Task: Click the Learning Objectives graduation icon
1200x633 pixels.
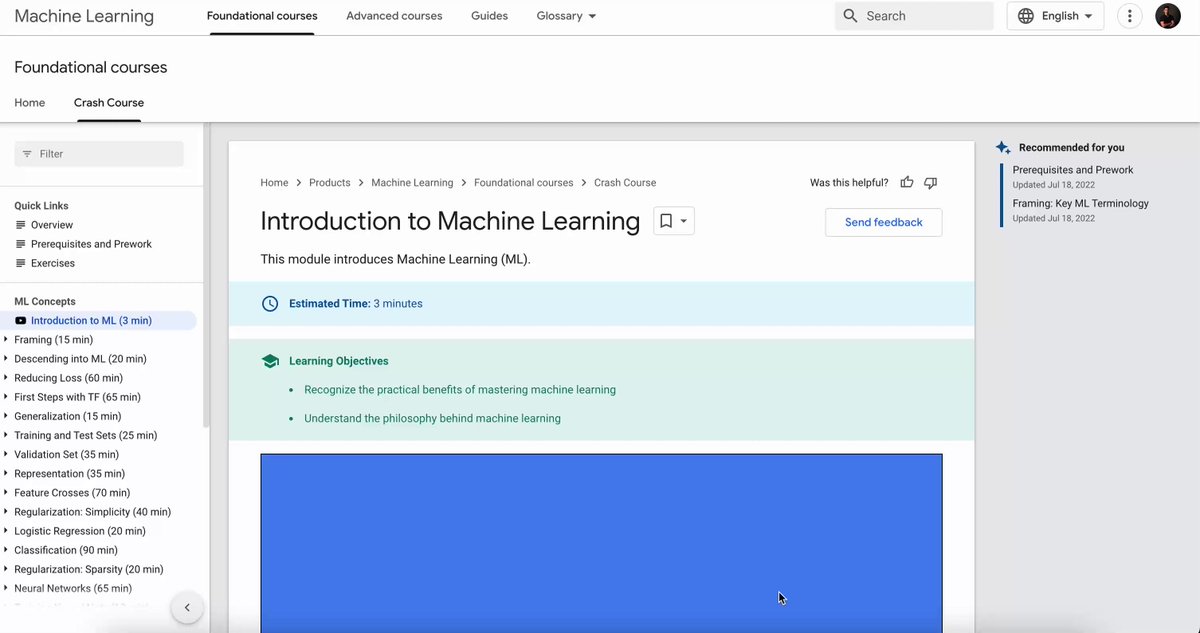Action: tap(270, 359)
